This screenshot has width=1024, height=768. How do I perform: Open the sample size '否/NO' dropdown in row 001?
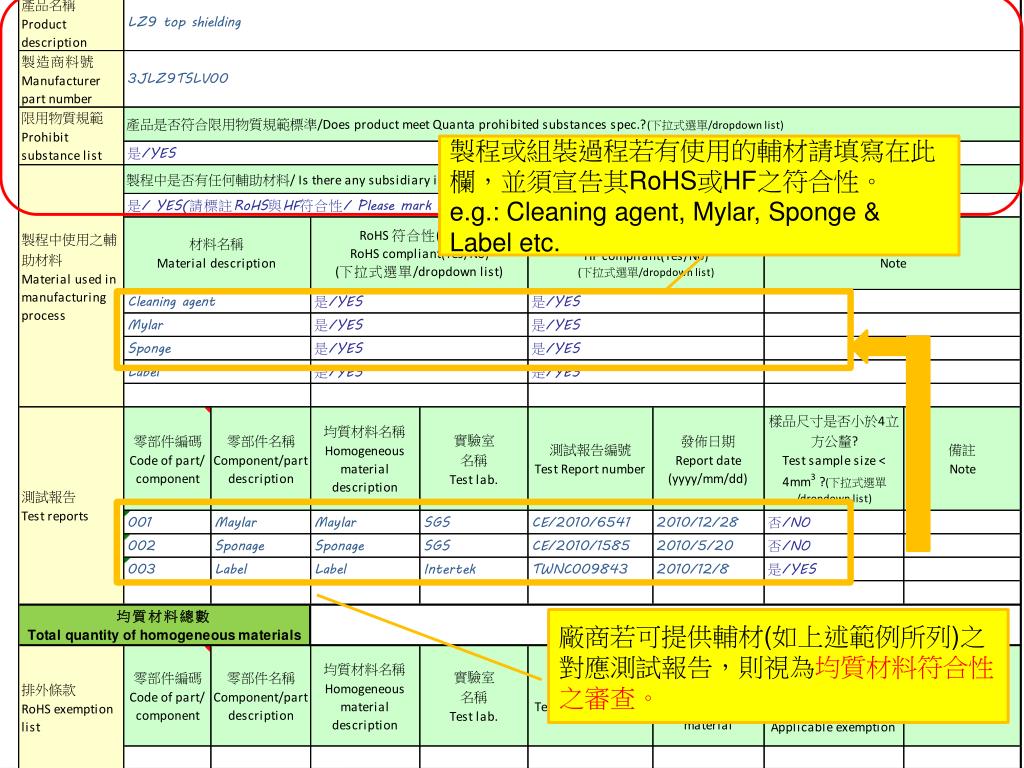coord(834,522)
